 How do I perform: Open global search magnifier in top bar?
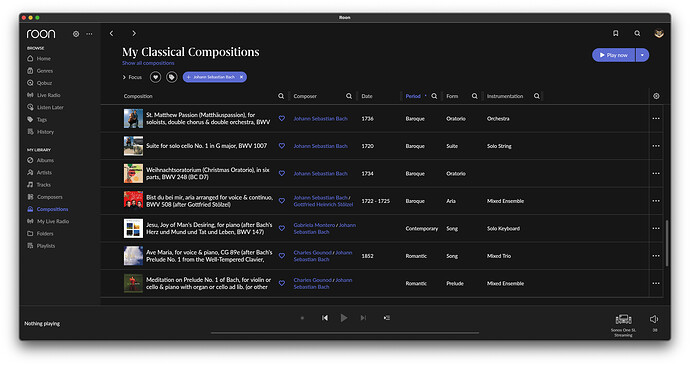pyautogui.click(x=637, y=33)
